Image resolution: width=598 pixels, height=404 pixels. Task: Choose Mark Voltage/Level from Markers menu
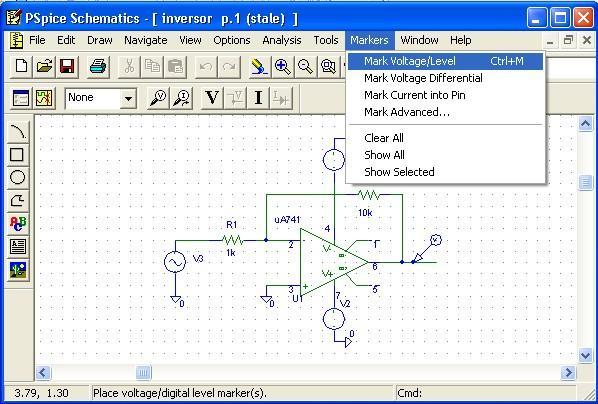[445, 61]
